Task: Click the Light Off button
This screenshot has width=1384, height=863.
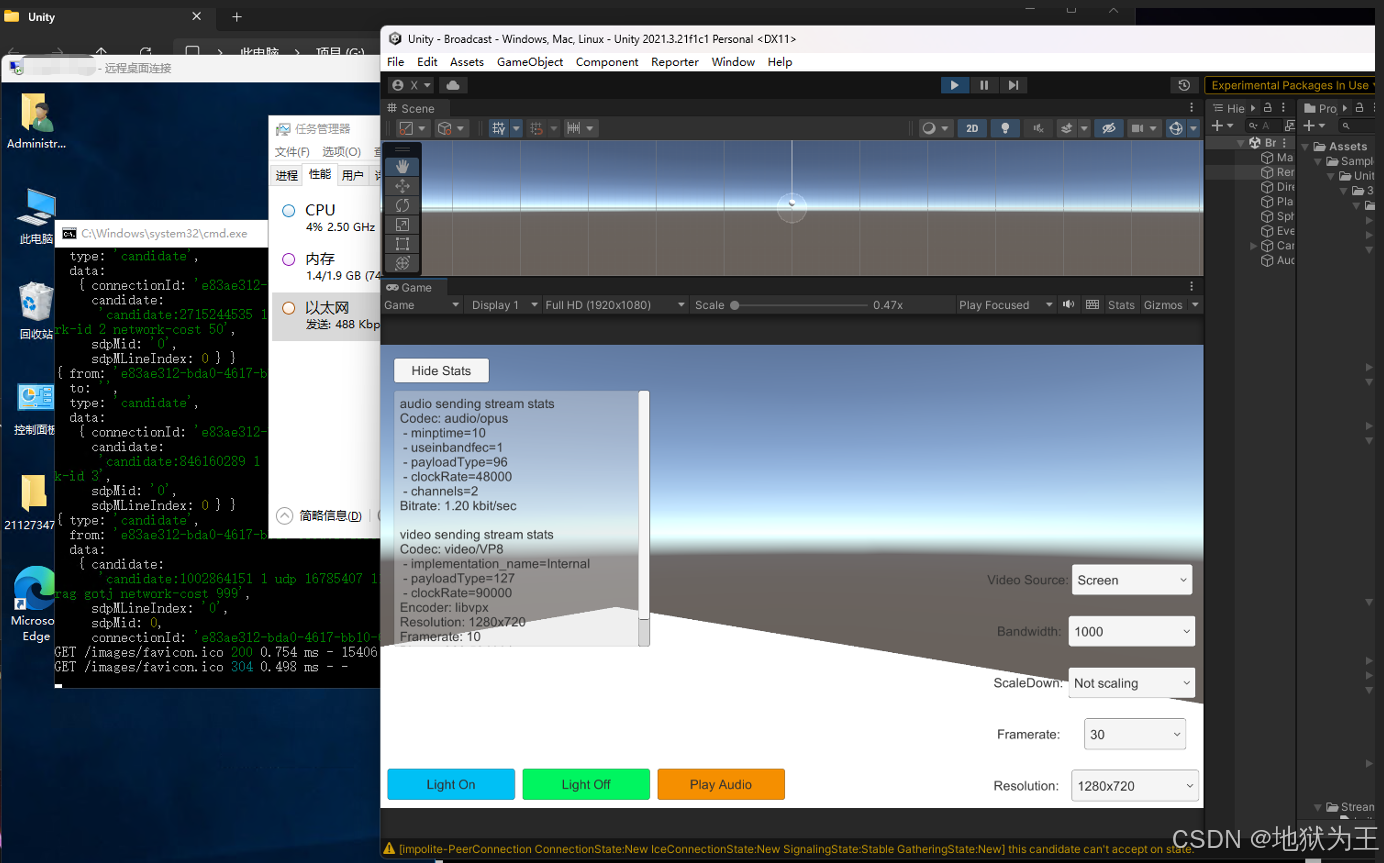Action: click(586, 784)
